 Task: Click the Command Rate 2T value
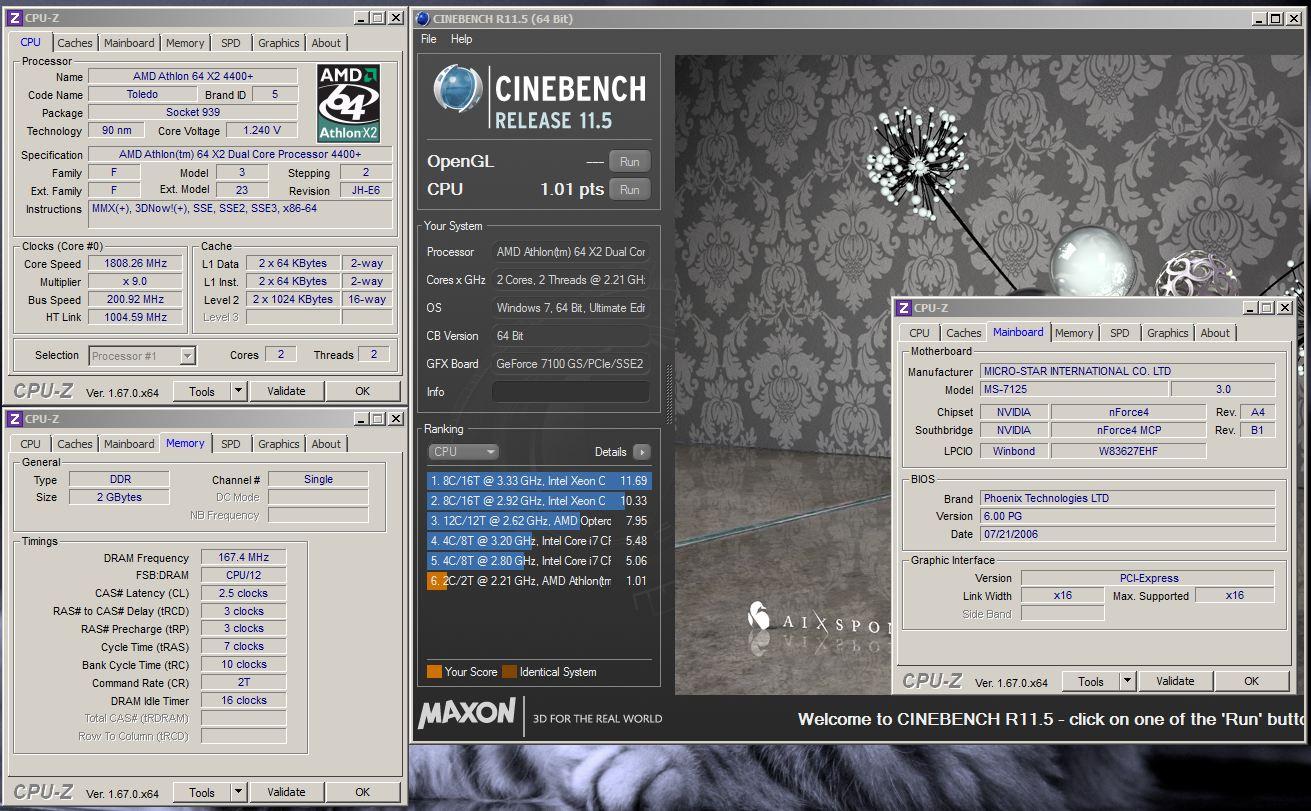[x=243, y=683]
